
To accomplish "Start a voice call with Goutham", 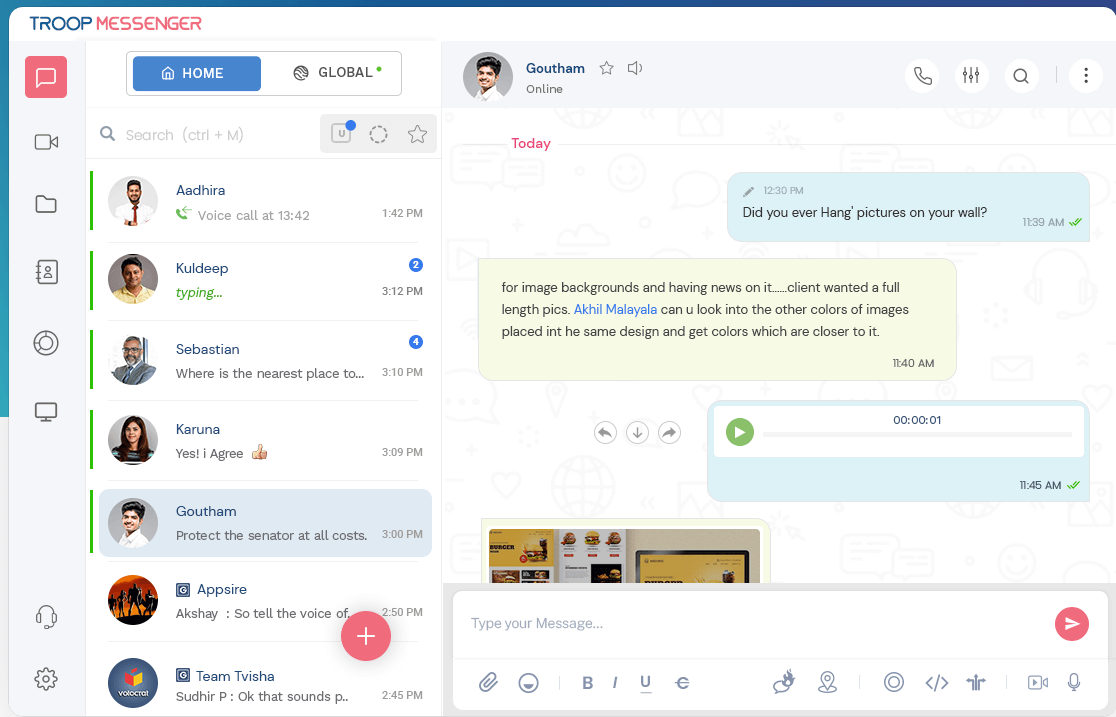I will (922, 76).
